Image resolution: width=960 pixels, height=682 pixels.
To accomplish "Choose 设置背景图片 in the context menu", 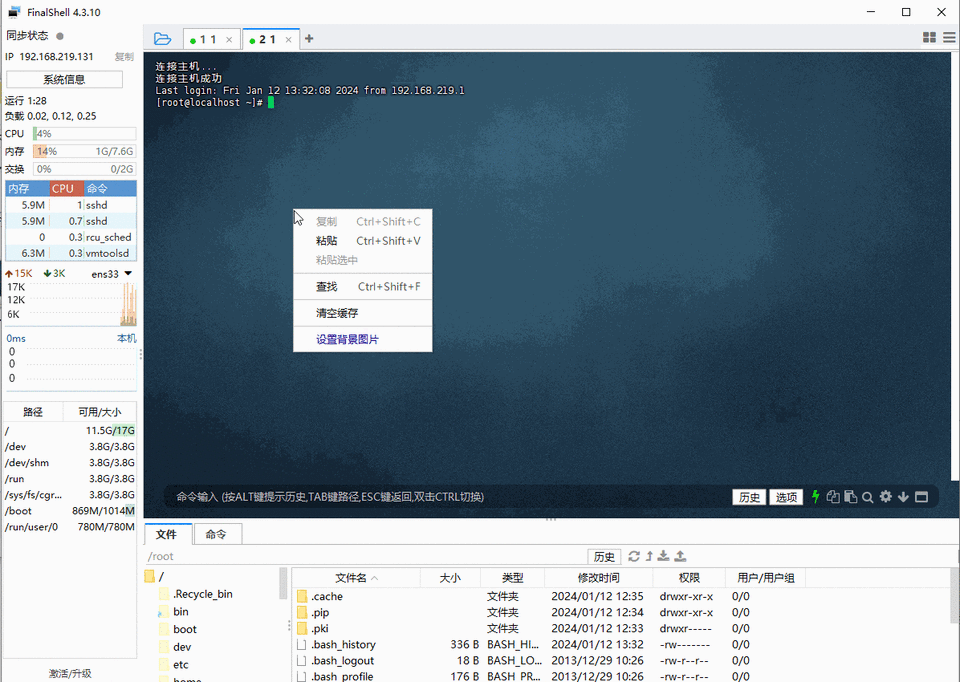I will (x=362, y=339).
